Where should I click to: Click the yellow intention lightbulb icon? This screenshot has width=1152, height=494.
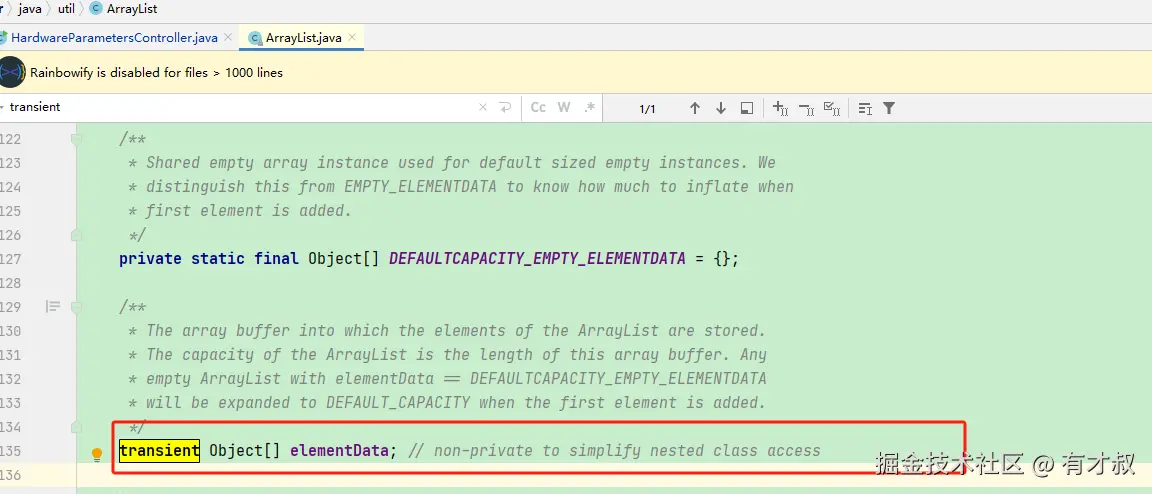pyautogui.click(x=96, y=455)
